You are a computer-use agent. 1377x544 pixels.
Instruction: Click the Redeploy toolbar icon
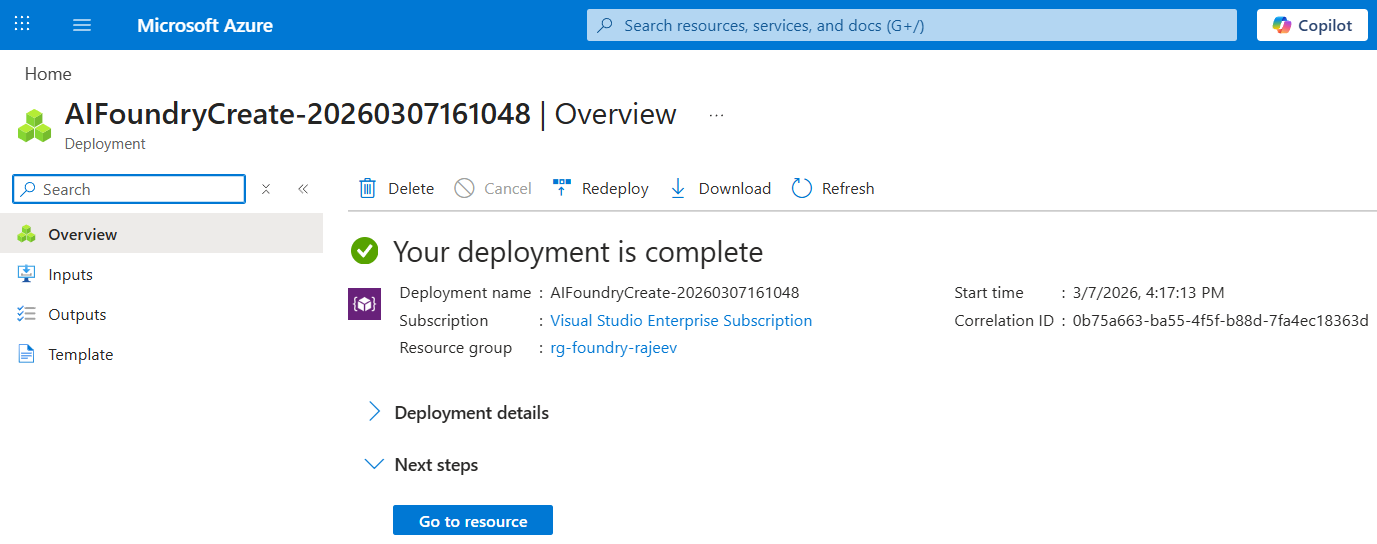tap(562, 188)
